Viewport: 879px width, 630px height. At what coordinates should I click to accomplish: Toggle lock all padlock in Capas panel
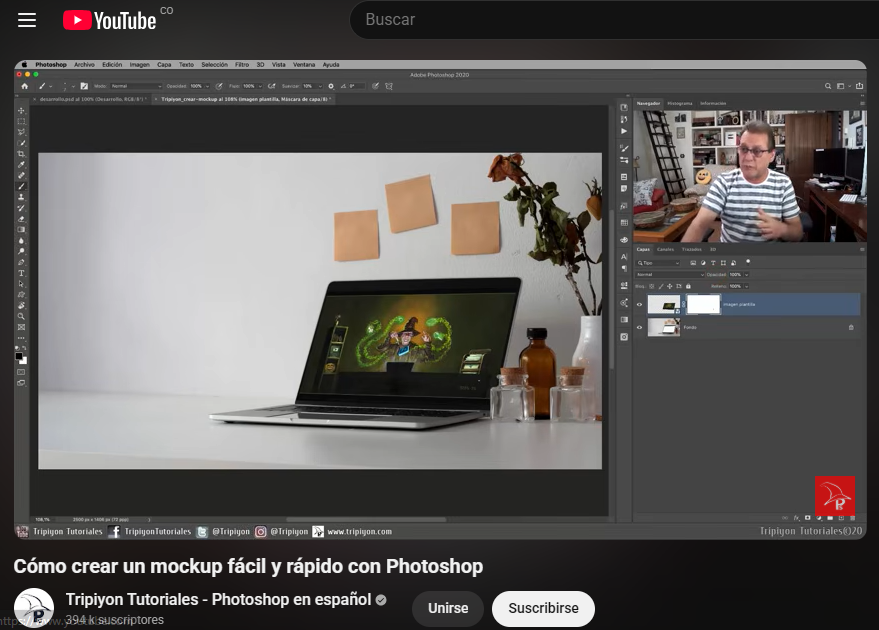[688, 286]
